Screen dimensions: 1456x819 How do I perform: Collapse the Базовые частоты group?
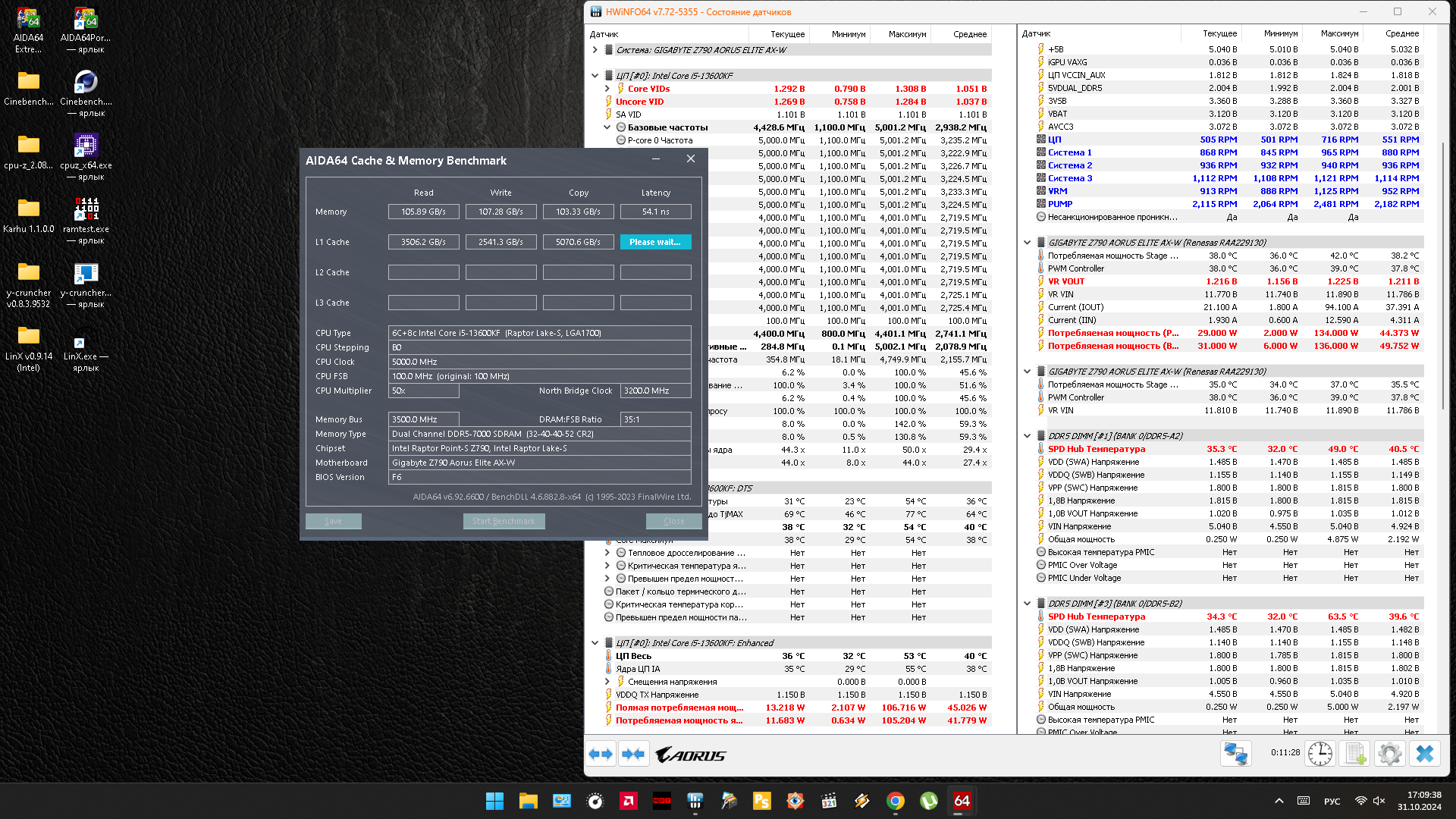pyautogui.click(x=607, y=127)
